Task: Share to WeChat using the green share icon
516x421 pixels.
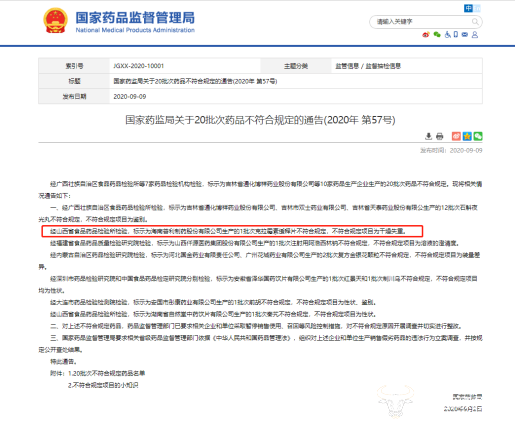Action: pos(478,136)
